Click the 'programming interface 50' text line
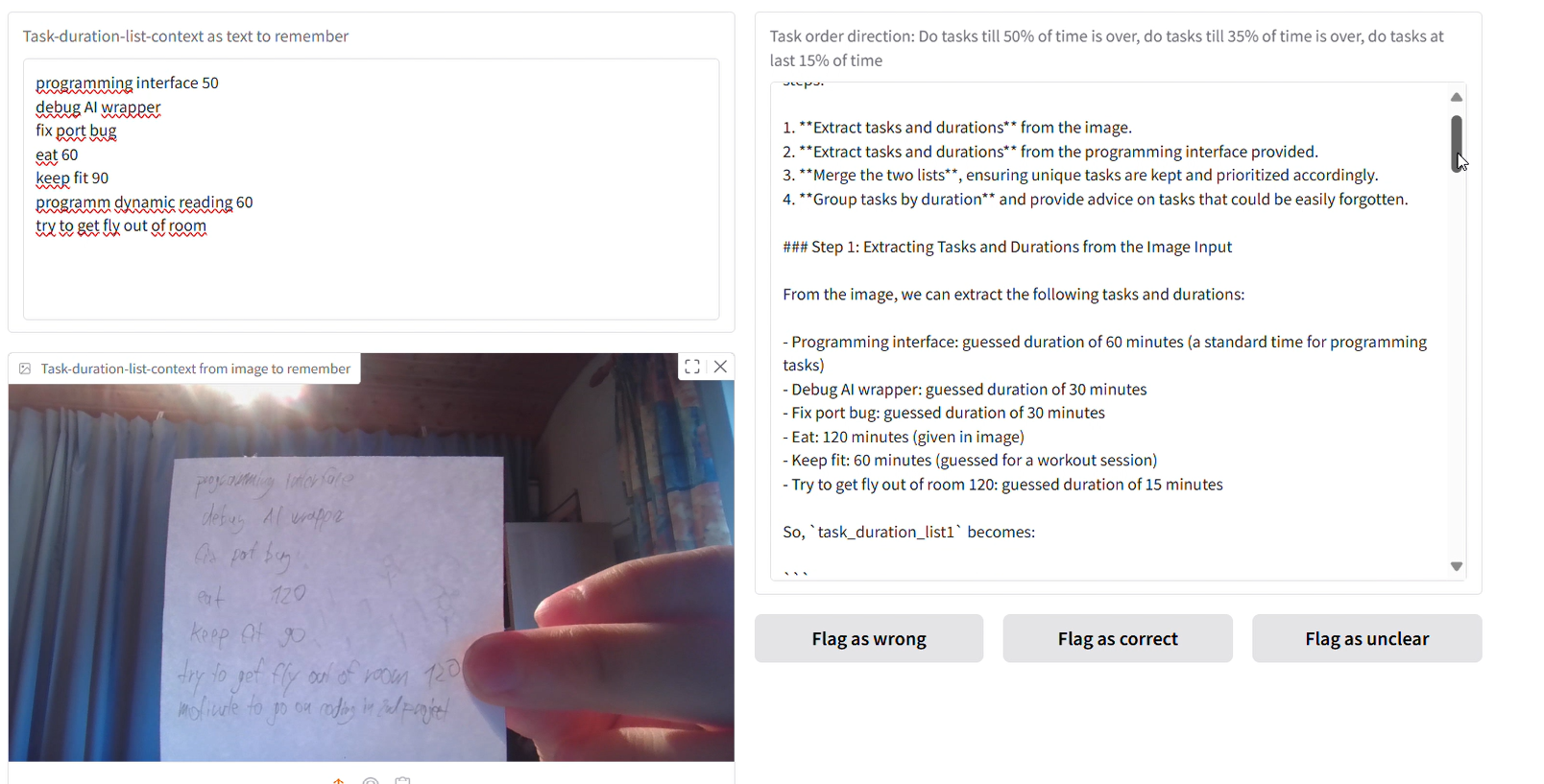 [127, 83]
